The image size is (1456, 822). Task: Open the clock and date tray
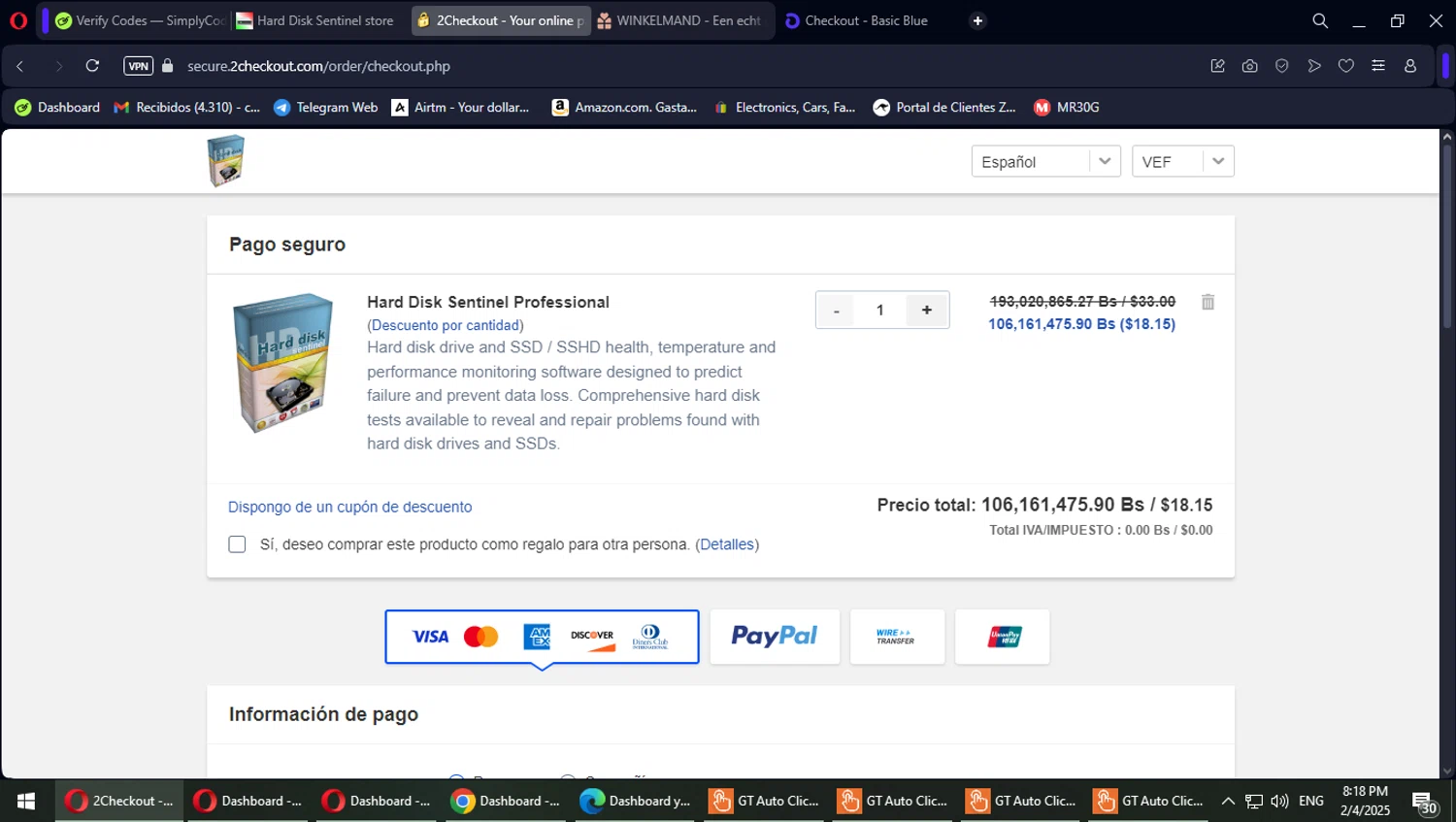(x=1365, y=801)
